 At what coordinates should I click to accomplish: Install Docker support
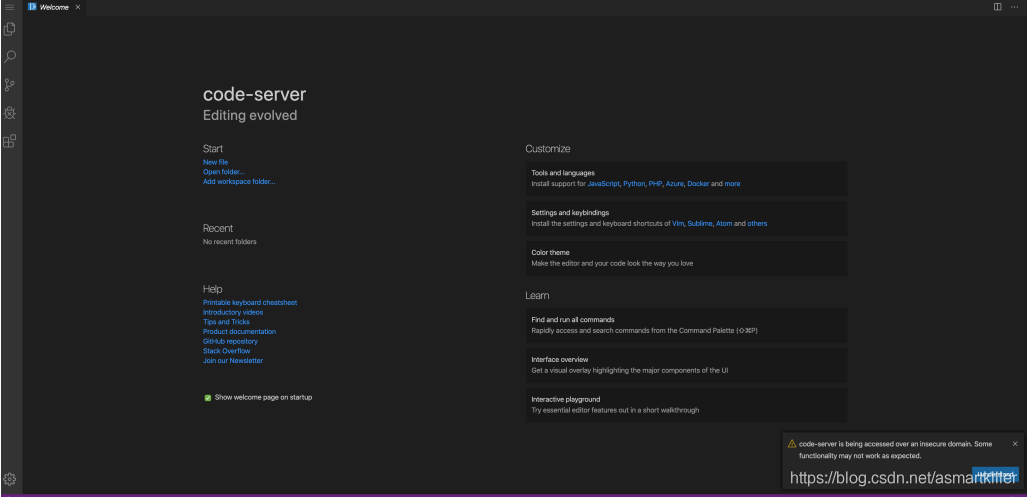(698, 184)
